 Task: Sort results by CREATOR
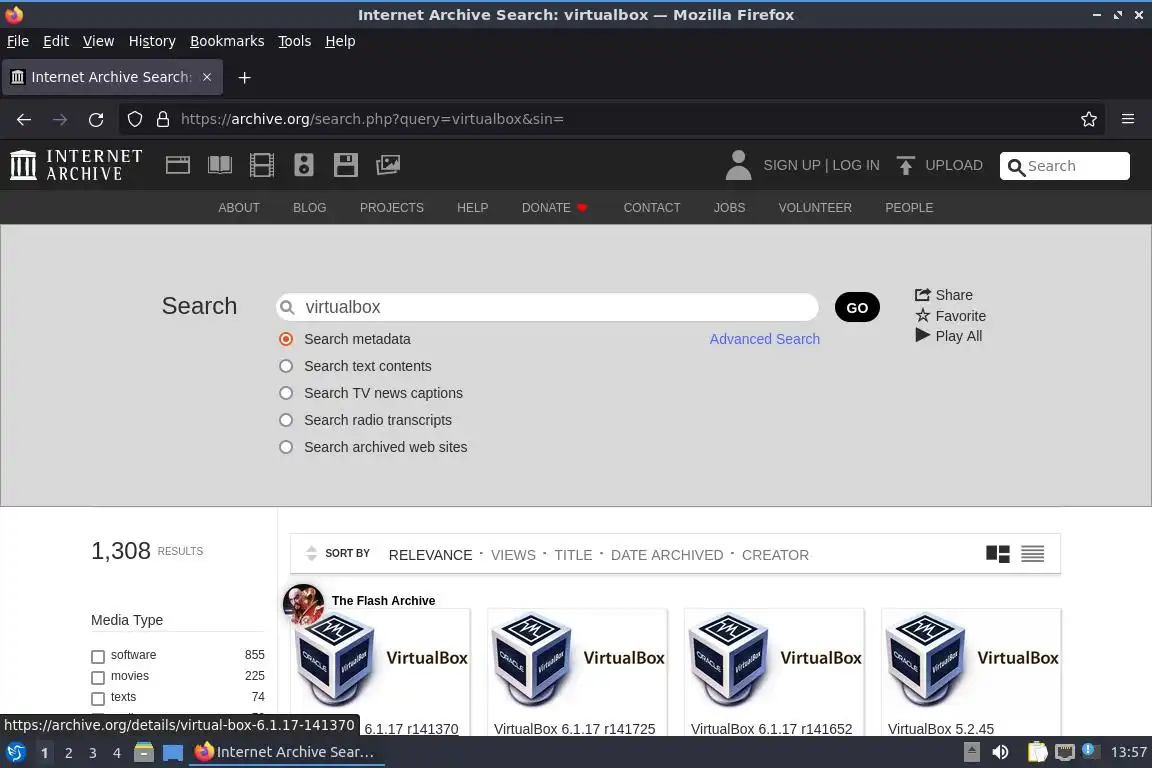(775, 555)
